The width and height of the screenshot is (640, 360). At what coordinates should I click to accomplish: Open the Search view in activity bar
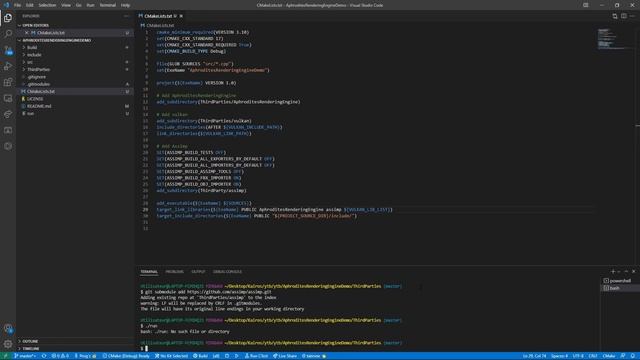[x=8, y=33]
